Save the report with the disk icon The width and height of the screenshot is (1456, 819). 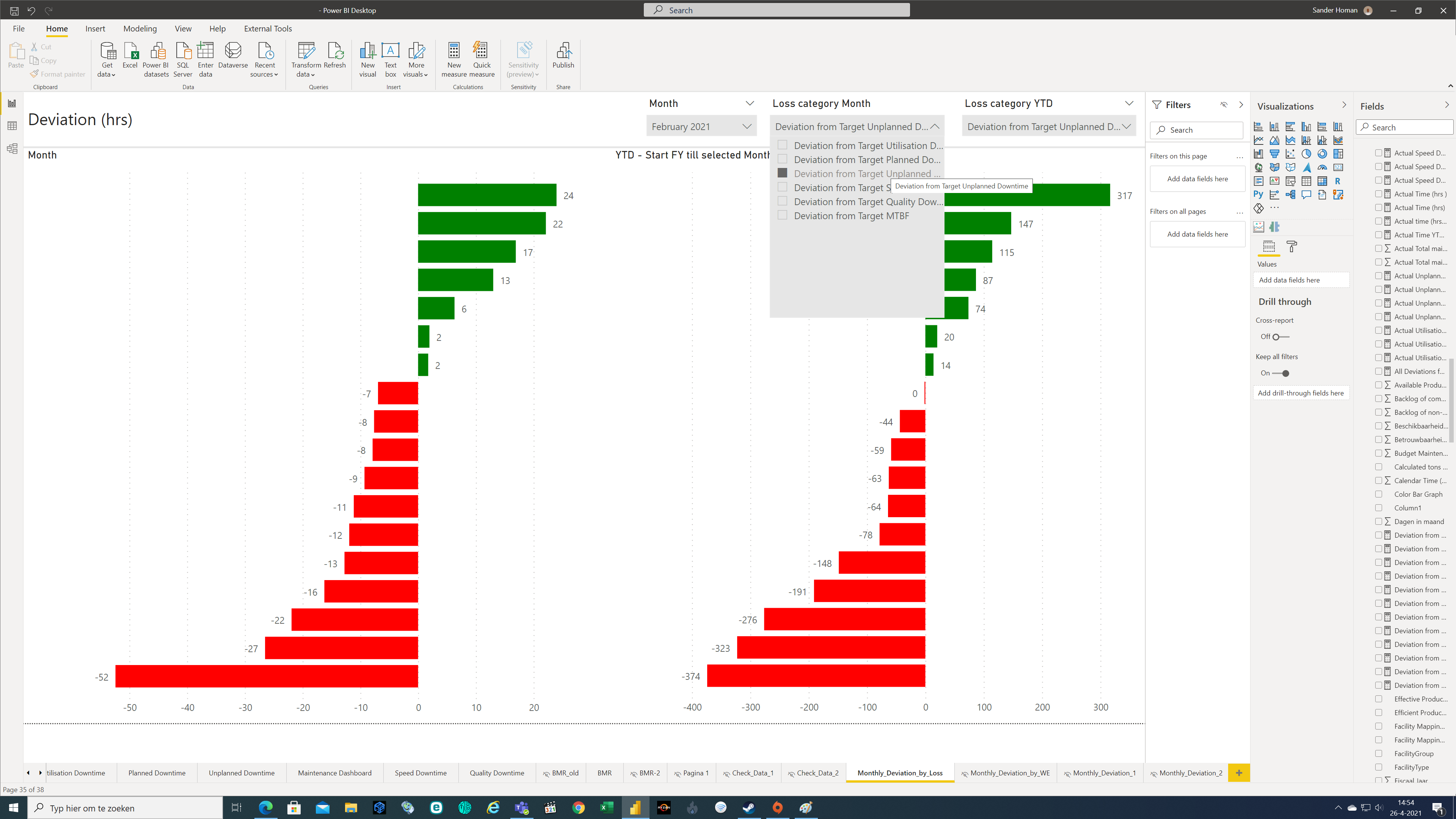pyautogui.click(x=14, y=10)
